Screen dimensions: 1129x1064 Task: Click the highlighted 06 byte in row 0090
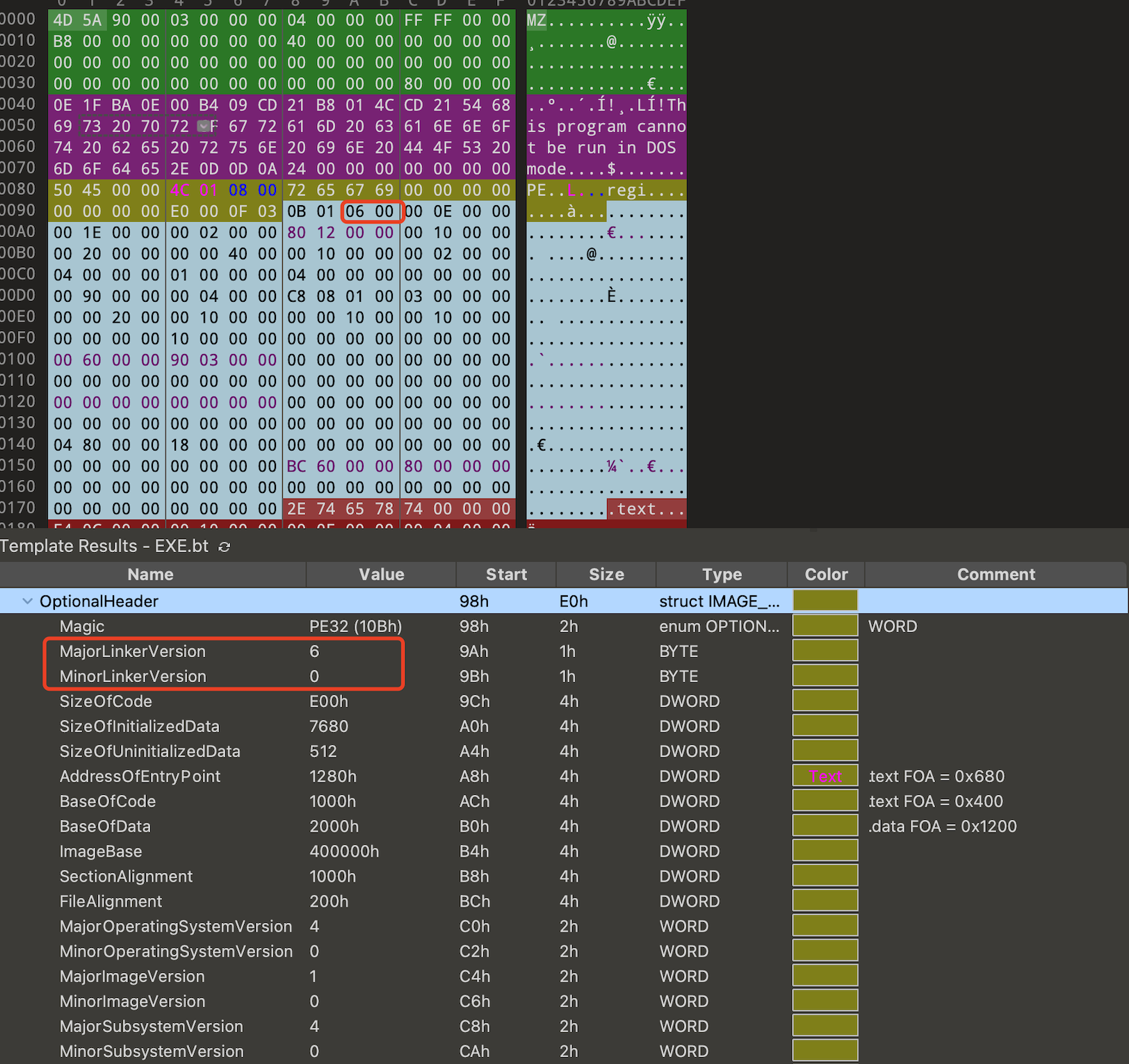[x=355, y=211]
